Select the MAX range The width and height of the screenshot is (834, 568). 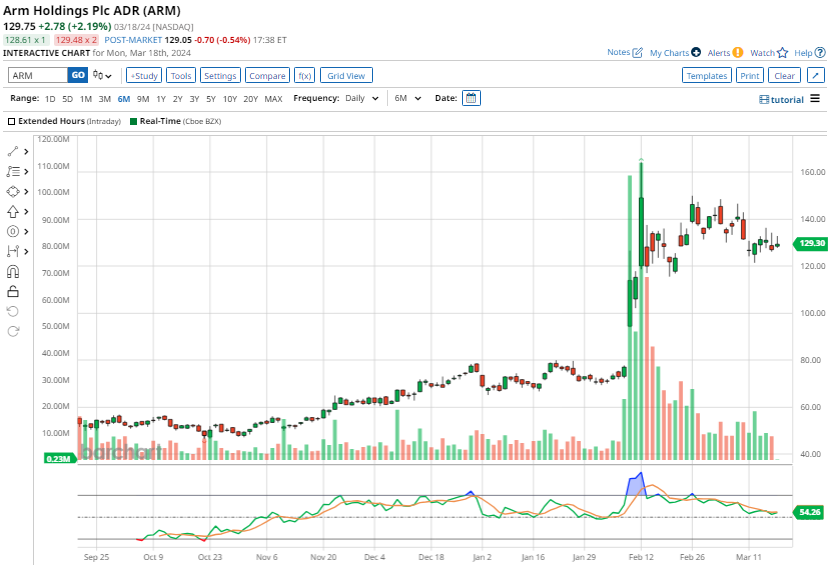coord(273,99)
